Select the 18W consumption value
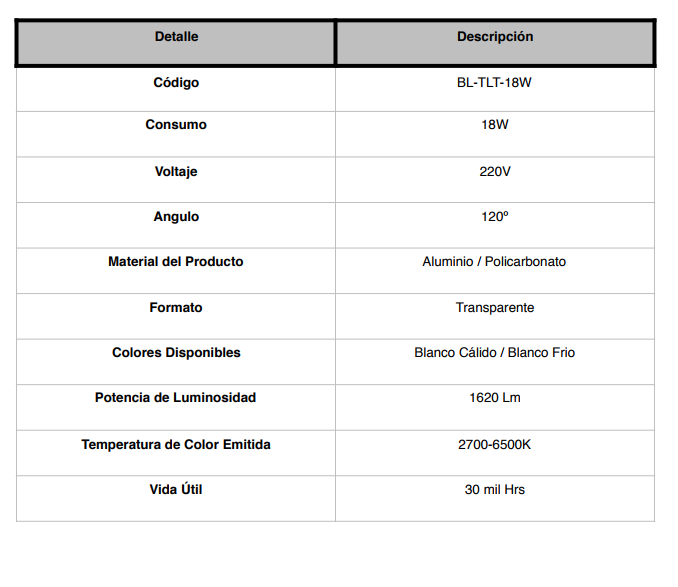Image resolution: width=678 pixels, height=587 pixels. 495,124
